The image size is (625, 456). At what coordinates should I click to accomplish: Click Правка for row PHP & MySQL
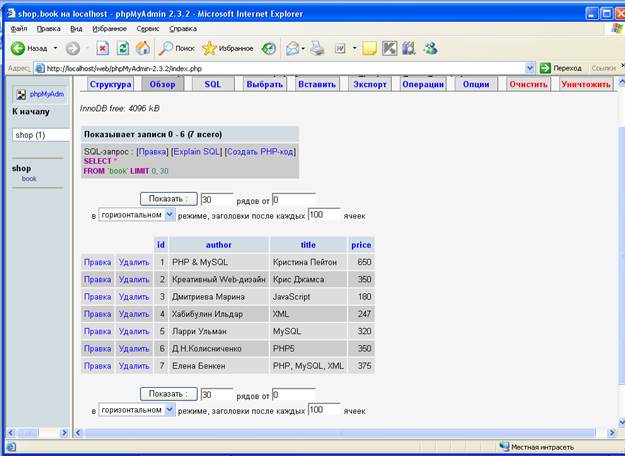tap(97, 262)
